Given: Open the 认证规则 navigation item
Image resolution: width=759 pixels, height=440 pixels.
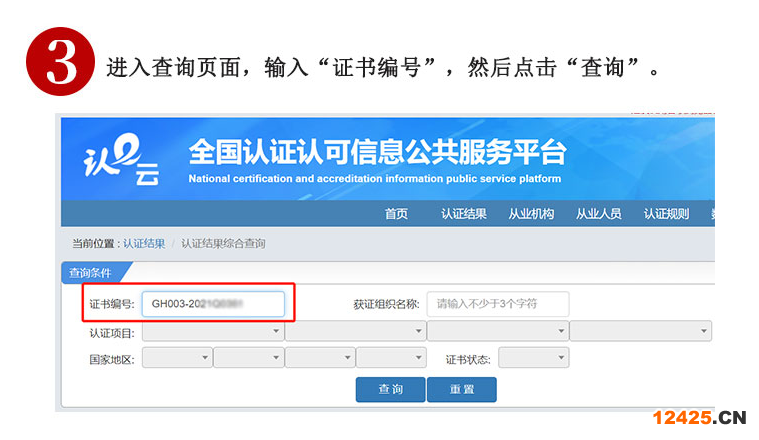Looking at the screenshot, I should 667,213.
